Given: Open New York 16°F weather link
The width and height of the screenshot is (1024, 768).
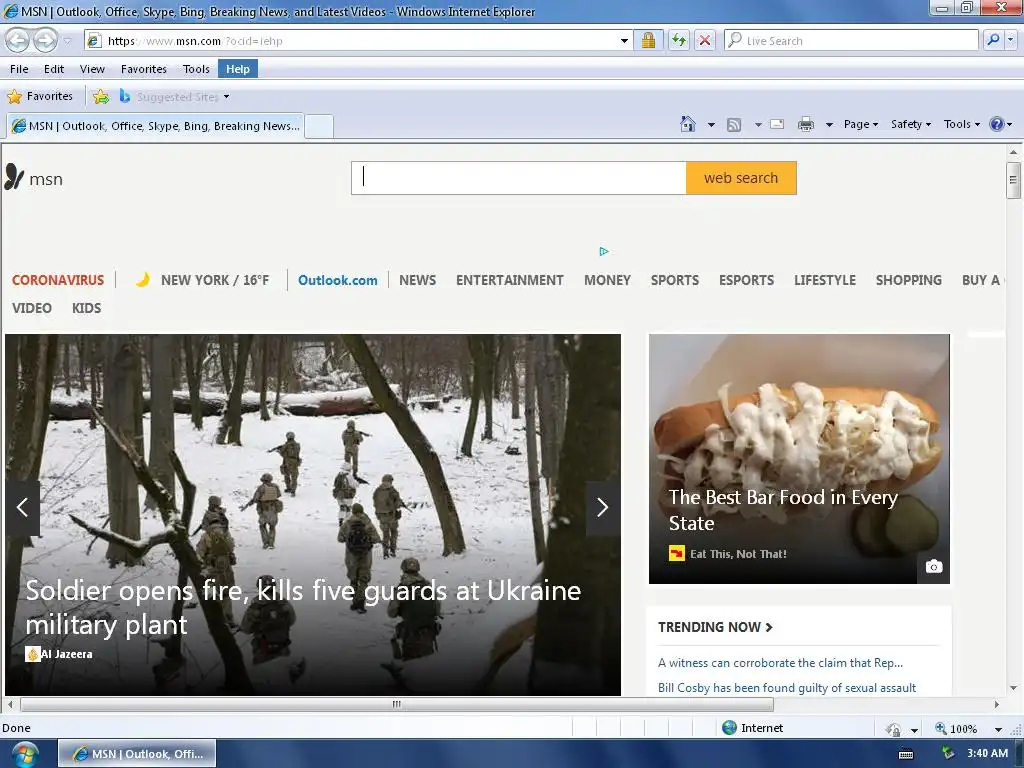Looking at the screenshot, I should click(x=202, y=280).
